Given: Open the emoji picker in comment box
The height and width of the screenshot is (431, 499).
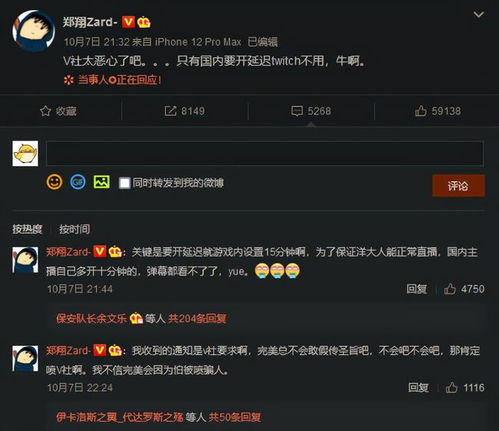Looking at the screenshot, I should click(54, 182).
